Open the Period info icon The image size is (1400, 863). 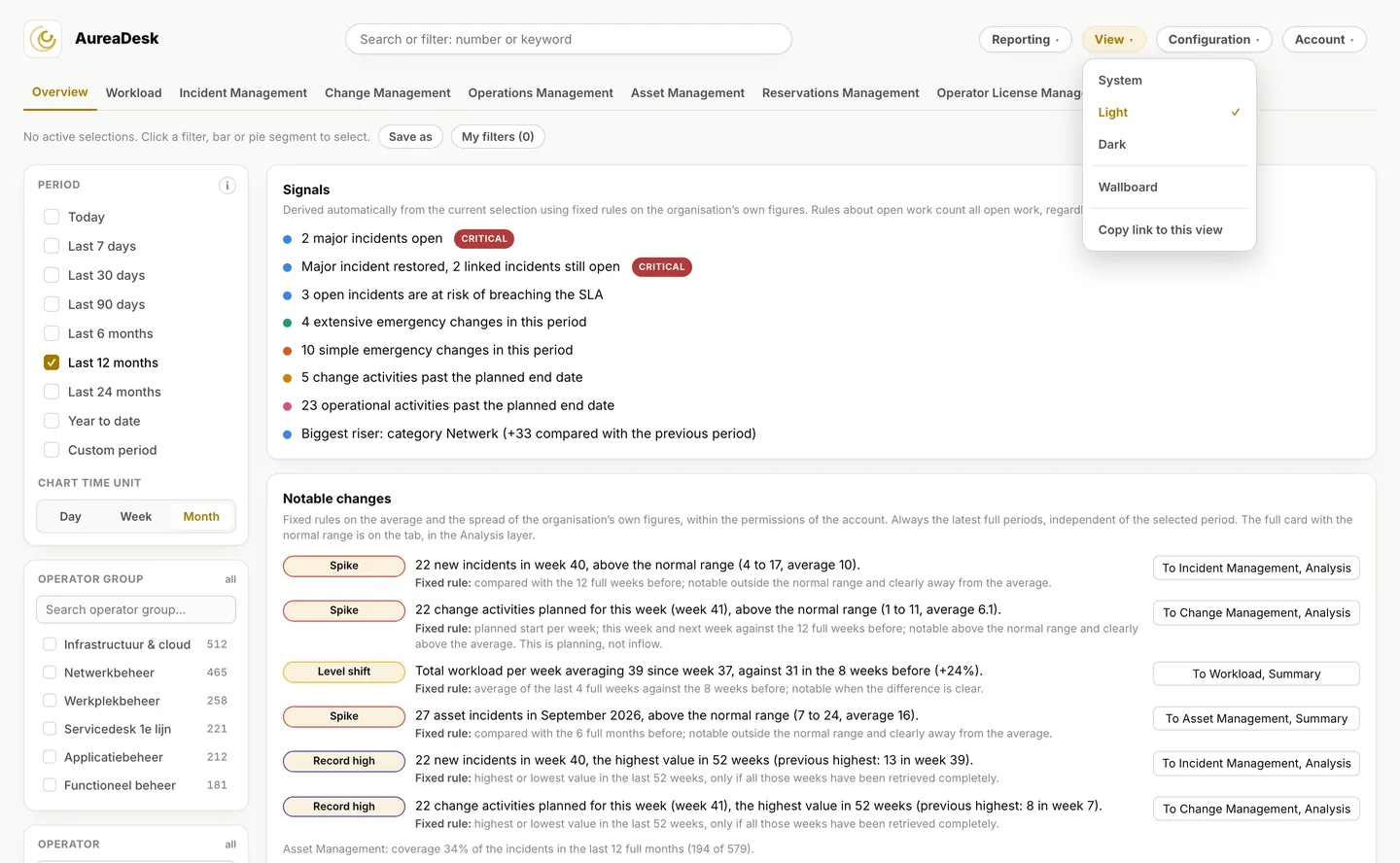pyautogui.click(x=227, y=186)
